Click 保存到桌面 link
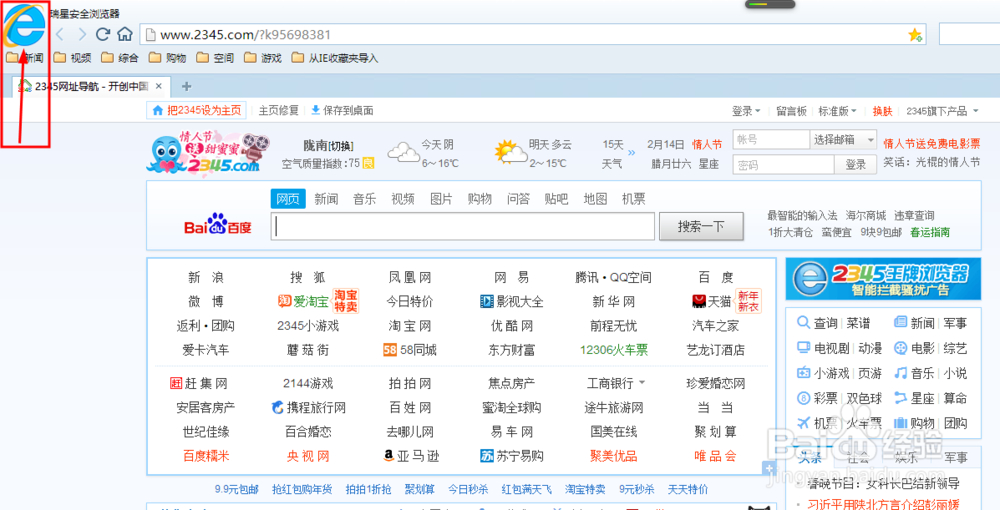Screen dimensions: 1000x510 (342, 110)
